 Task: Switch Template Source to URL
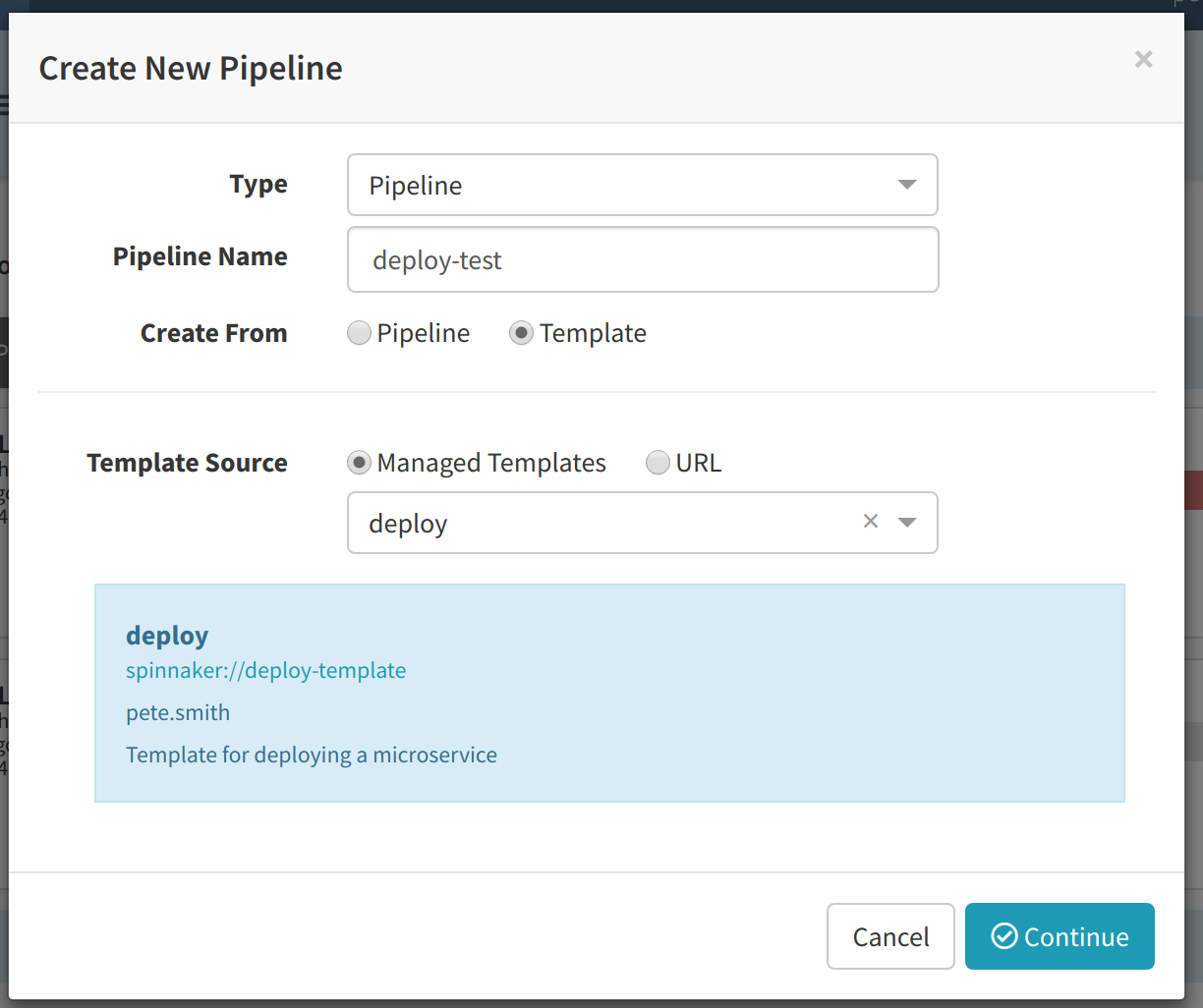(x=658, y=463)
